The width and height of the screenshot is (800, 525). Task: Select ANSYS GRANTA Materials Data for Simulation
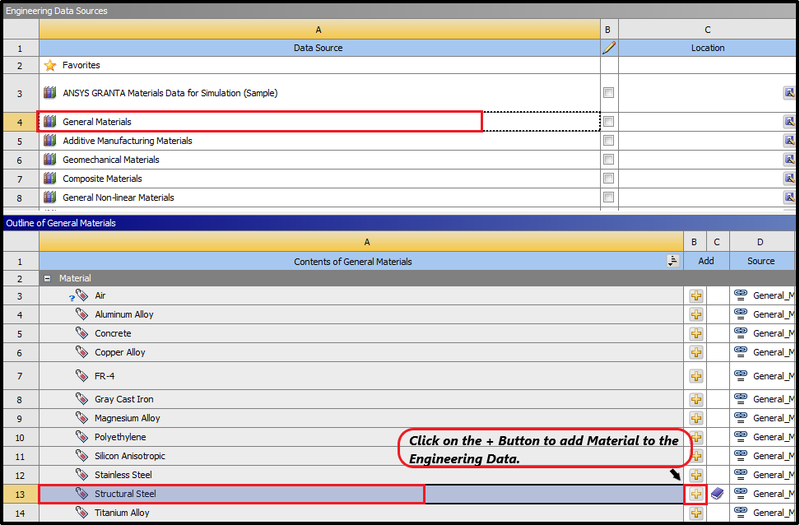320,93
